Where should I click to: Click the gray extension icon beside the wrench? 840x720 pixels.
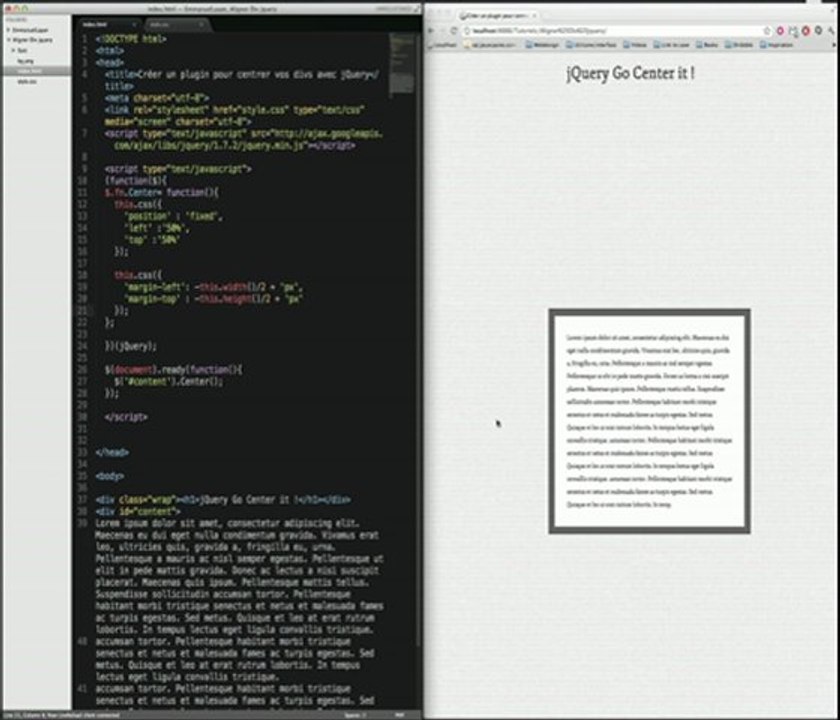[819, 31]
